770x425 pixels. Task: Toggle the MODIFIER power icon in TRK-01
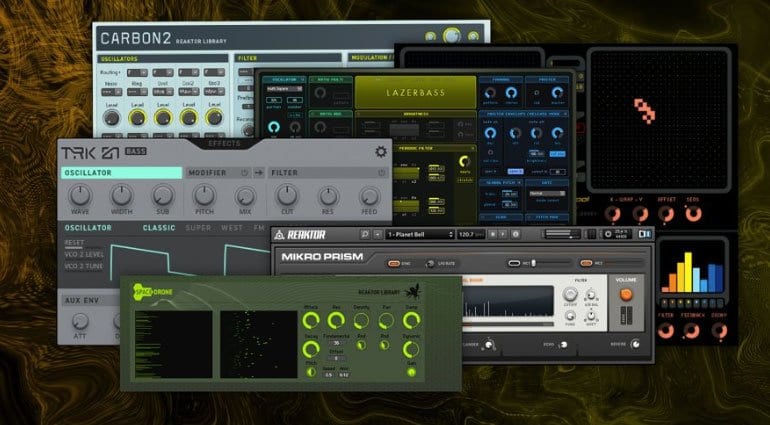point(245,172)
